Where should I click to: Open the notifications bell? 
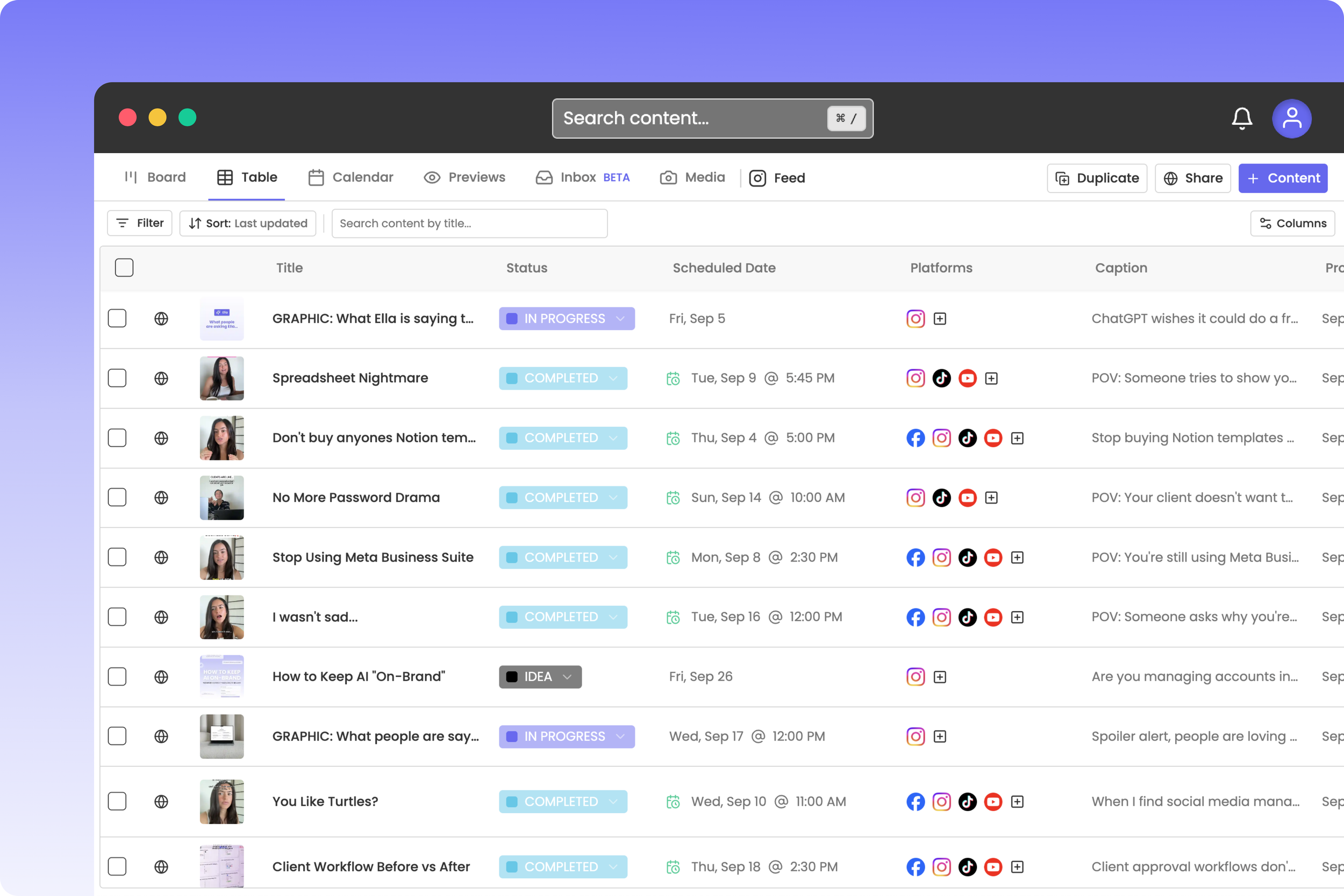1241,118
